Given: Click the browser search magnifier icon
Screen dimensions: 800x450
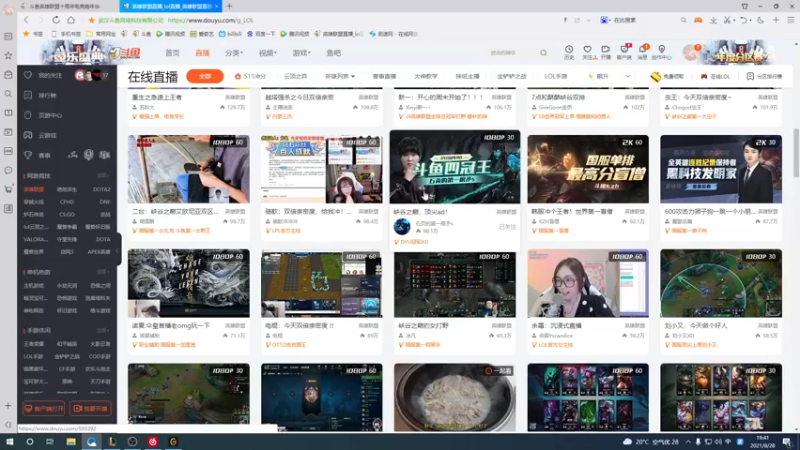Looking at the screenshot, I should [683, 20].
